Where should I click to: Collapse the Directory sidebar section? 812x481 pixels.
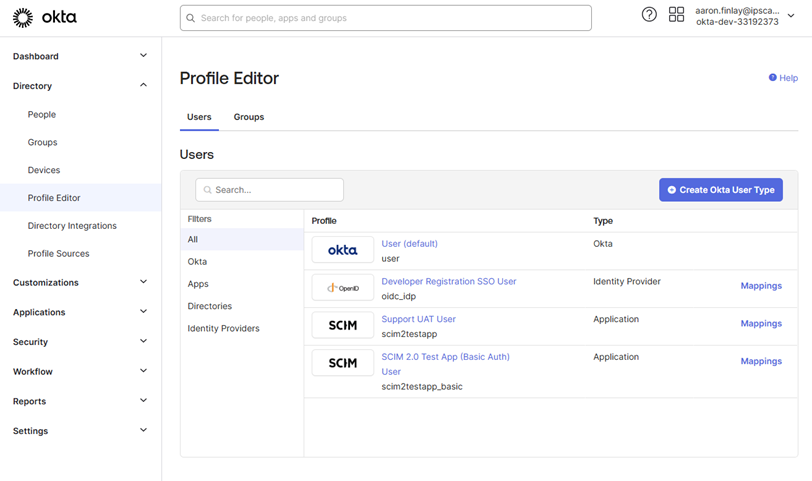[143, 86]
